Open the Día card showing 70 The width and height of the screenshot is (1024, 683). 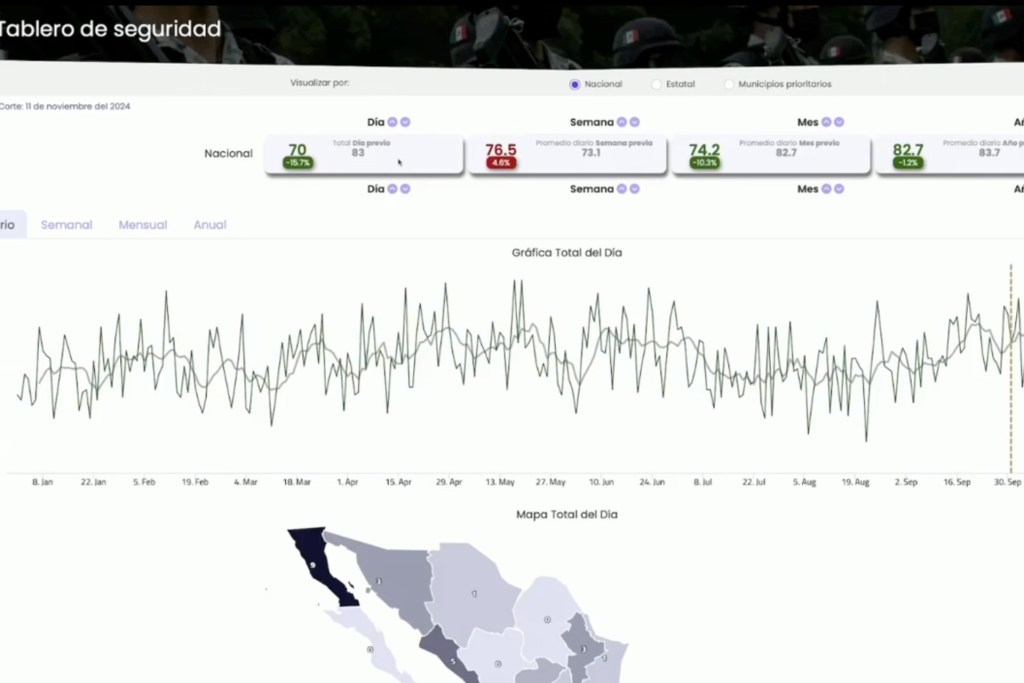pos(364,155)
